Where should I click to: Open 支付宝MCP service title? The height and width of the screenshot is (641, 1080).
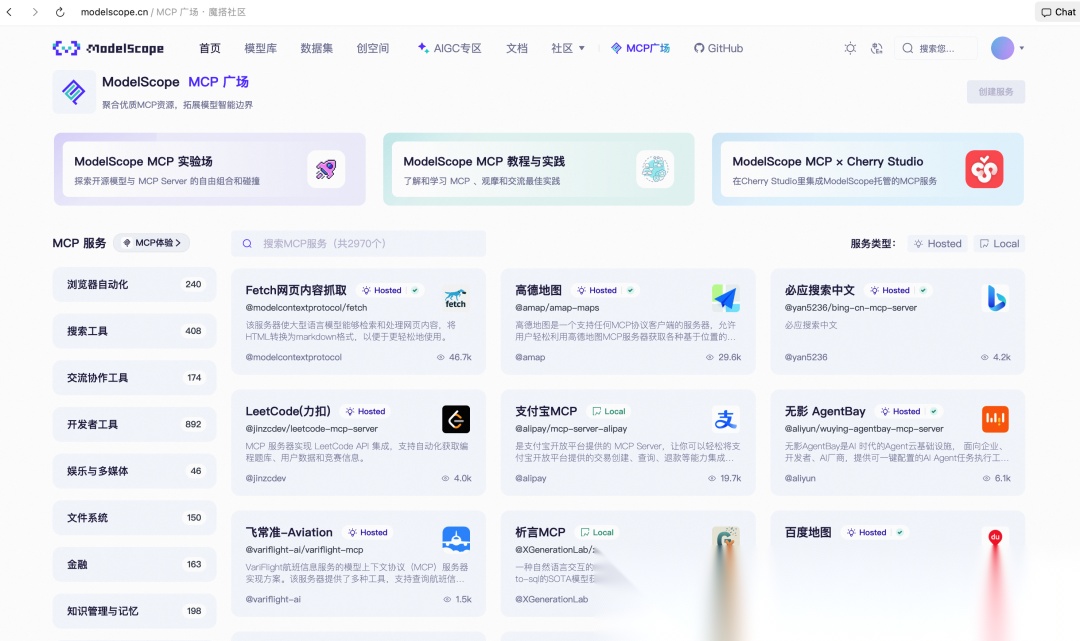pos(546,412)
